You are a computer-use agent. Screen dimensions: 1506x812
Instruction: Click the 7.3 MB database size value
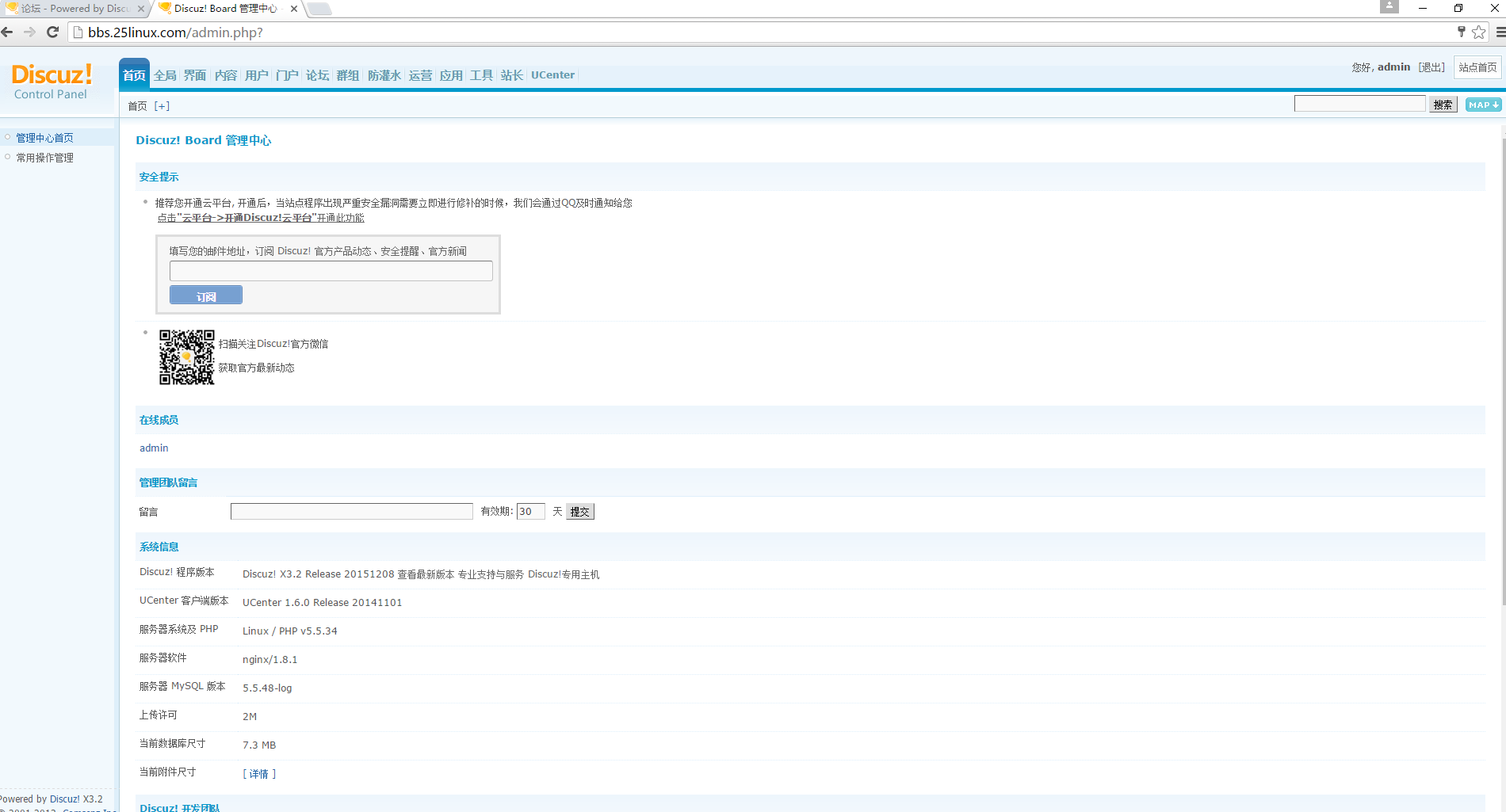pos(259,745)
